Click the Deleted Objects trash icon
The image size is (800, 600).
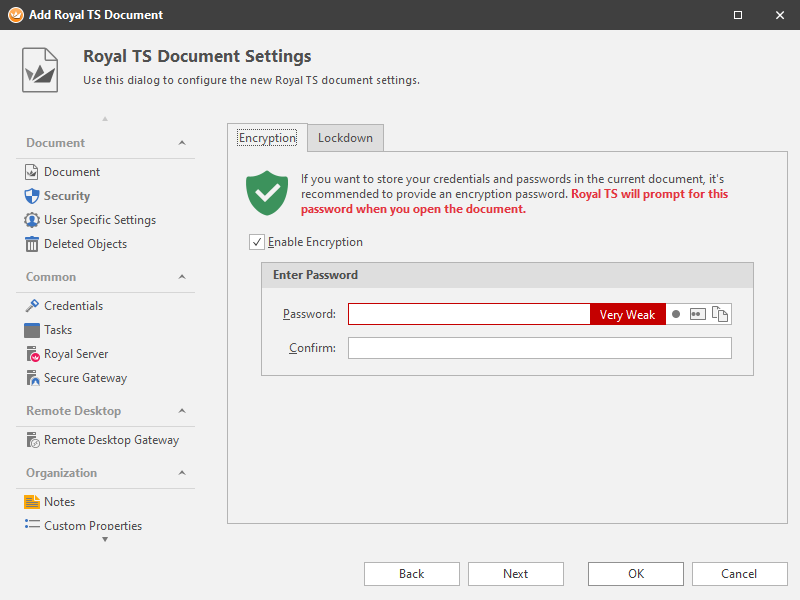coord(32,244)
